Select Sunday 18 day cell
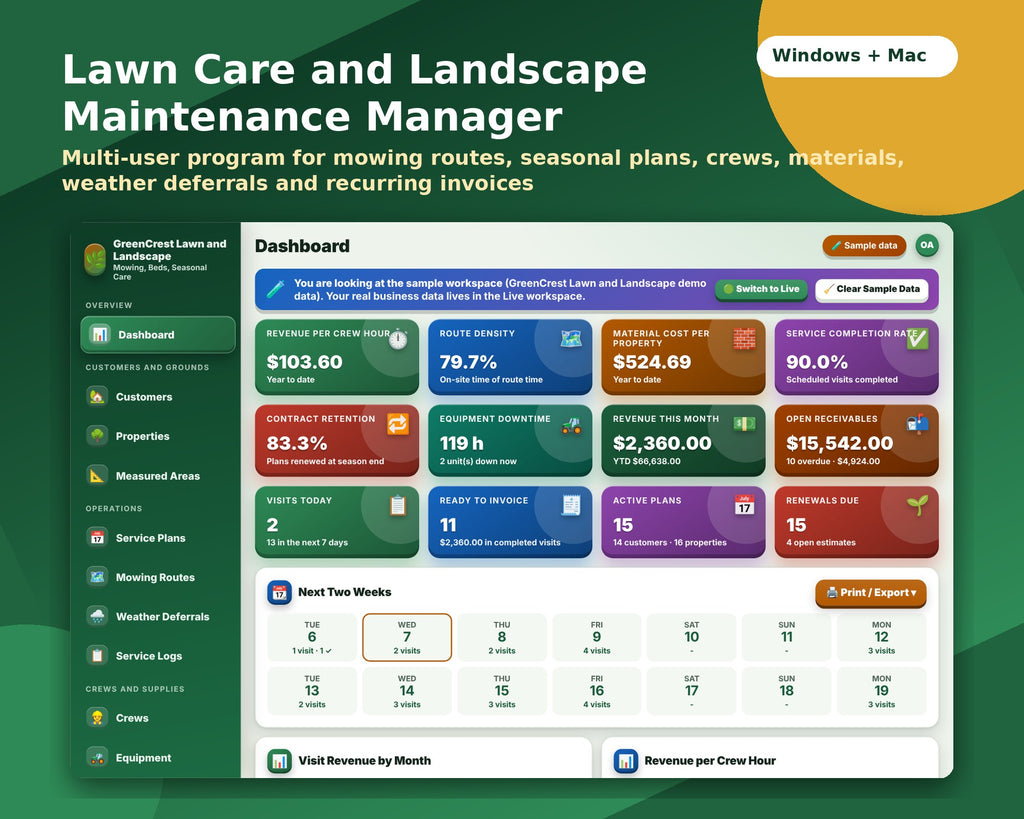Screen dimensions: 1024x819 [786, 691]
